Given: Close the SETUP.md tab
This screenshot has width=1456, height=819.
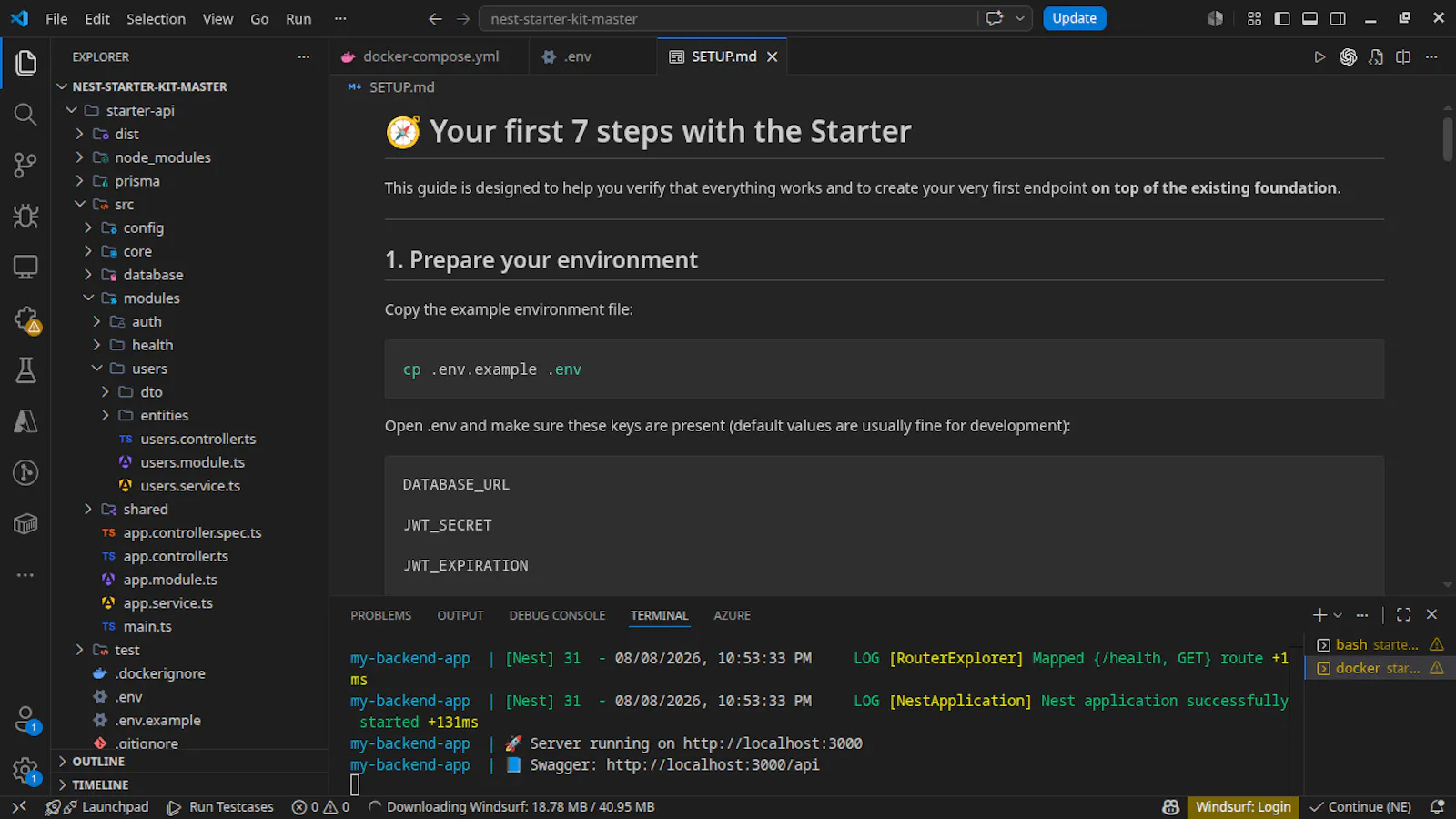Looking at the screenshot, I should 772,56.
